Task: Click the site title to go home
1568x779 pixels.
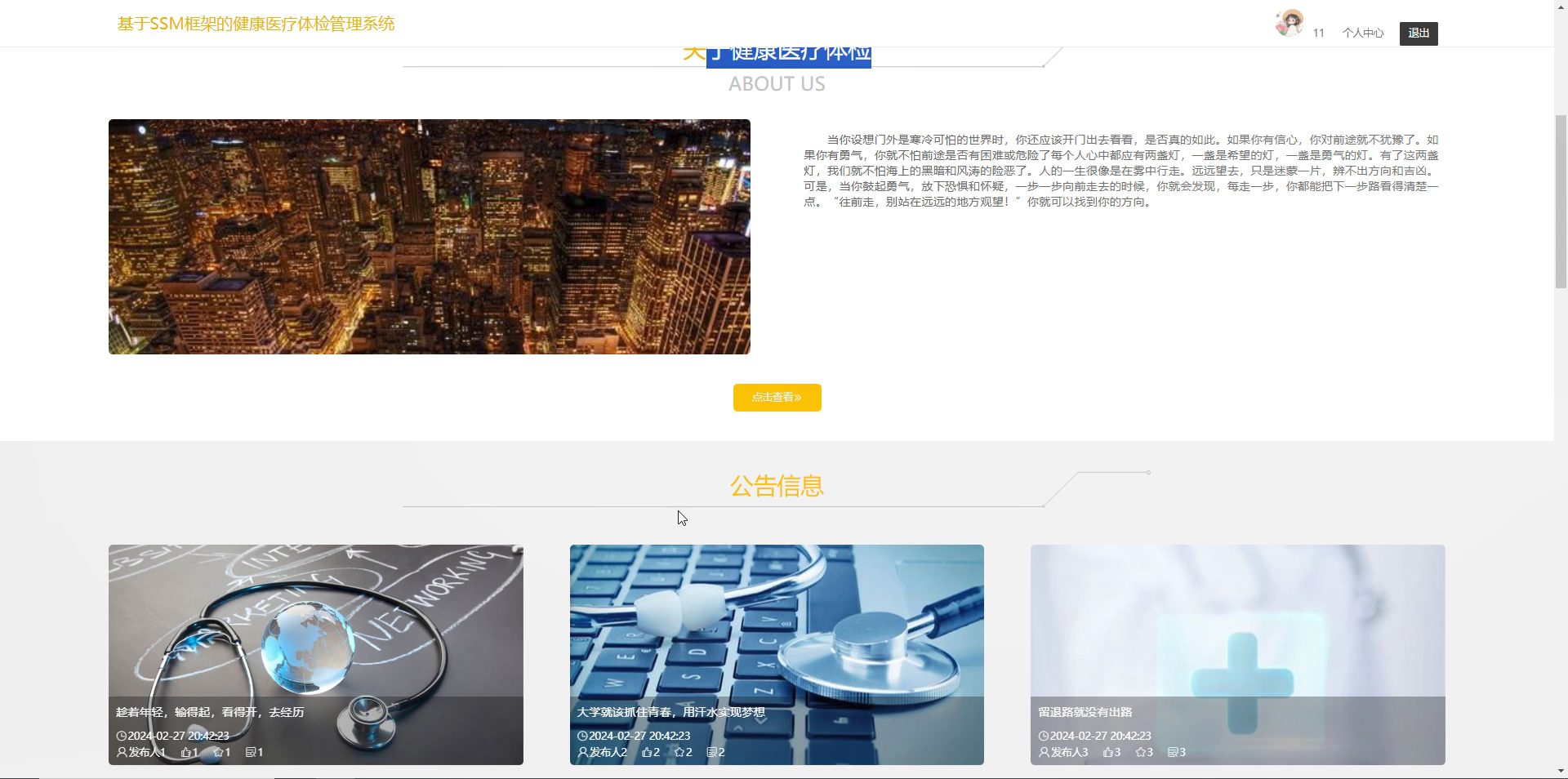Action: click(256, 24)
